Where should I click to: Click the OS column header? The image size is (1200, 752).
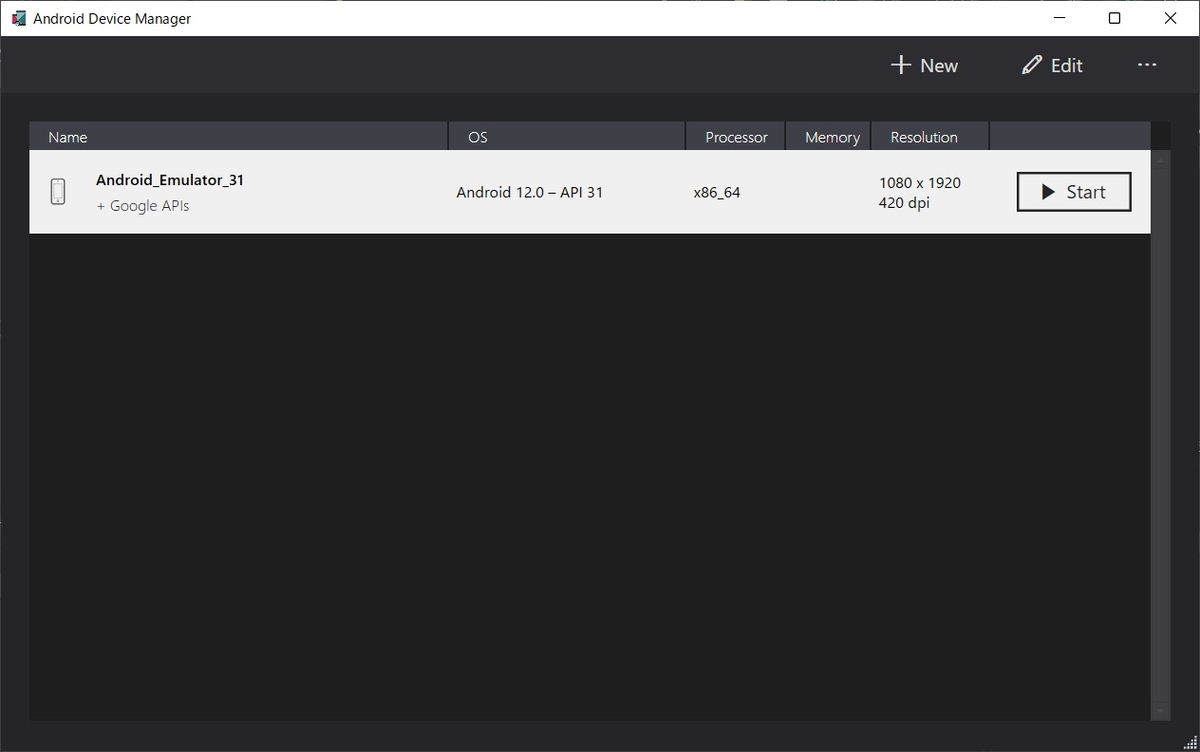(477, 136)
